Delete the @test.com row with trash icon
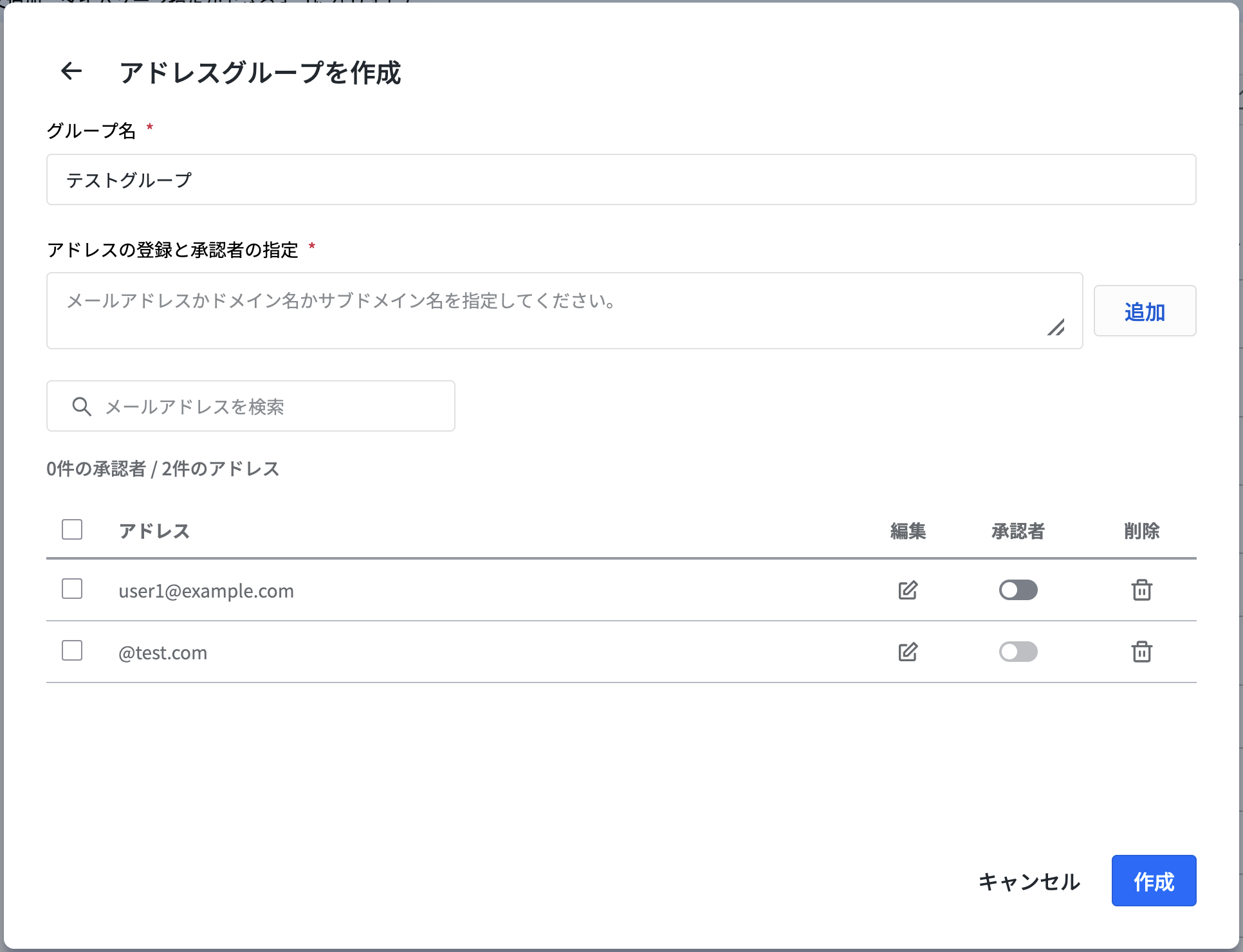Viewport: 1243px width, 952px height. [1142, 652]
